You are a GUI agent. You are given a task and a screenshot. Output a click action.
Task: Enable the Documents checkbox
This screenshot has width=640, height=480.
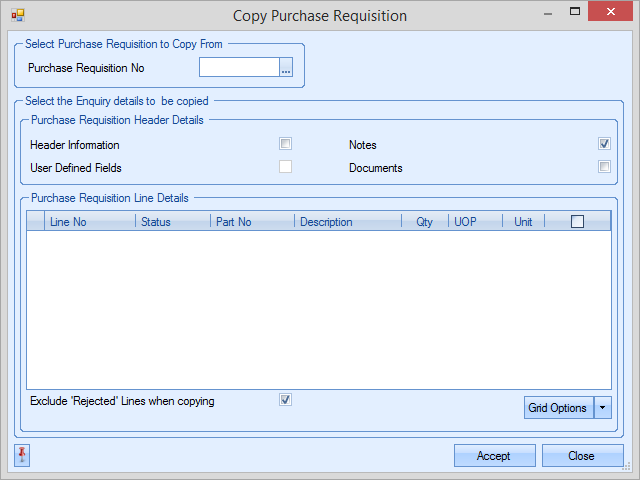click(x=604, y=167)
